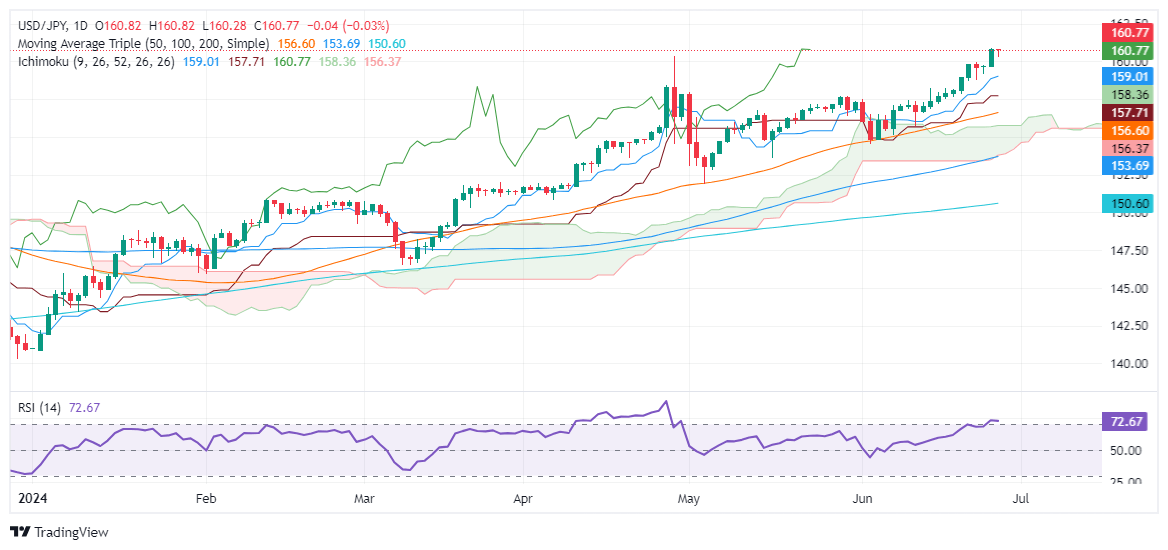Click the Apr label on time axis
The width and height of the screenshot is (1168, 550).
pos(522,497)
